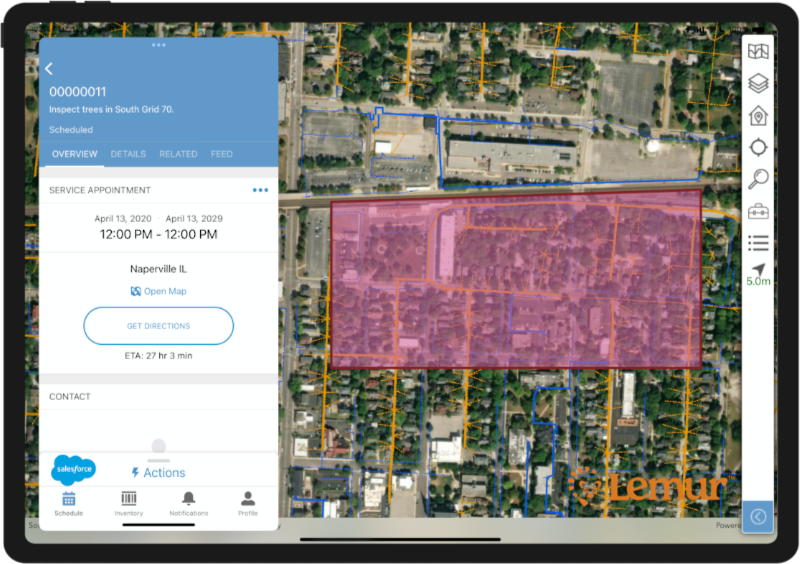
Task: Open the basemap selector icon
Action: coord(758,53)
